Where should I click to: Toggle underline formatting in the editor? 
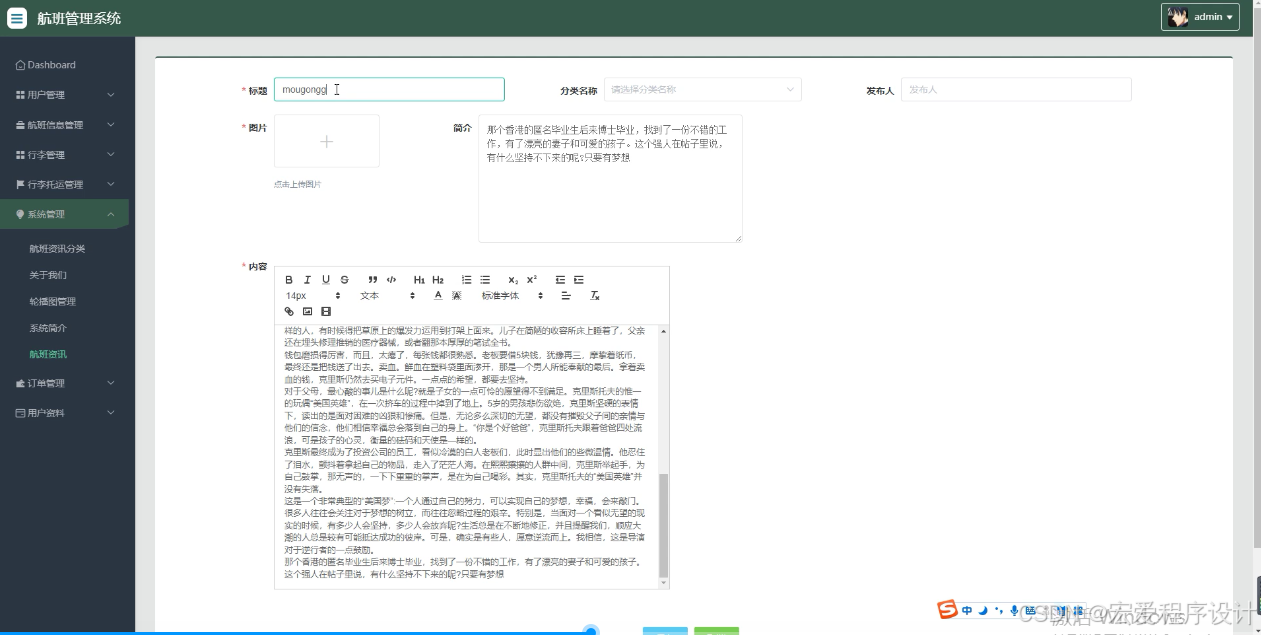[326, 280]
